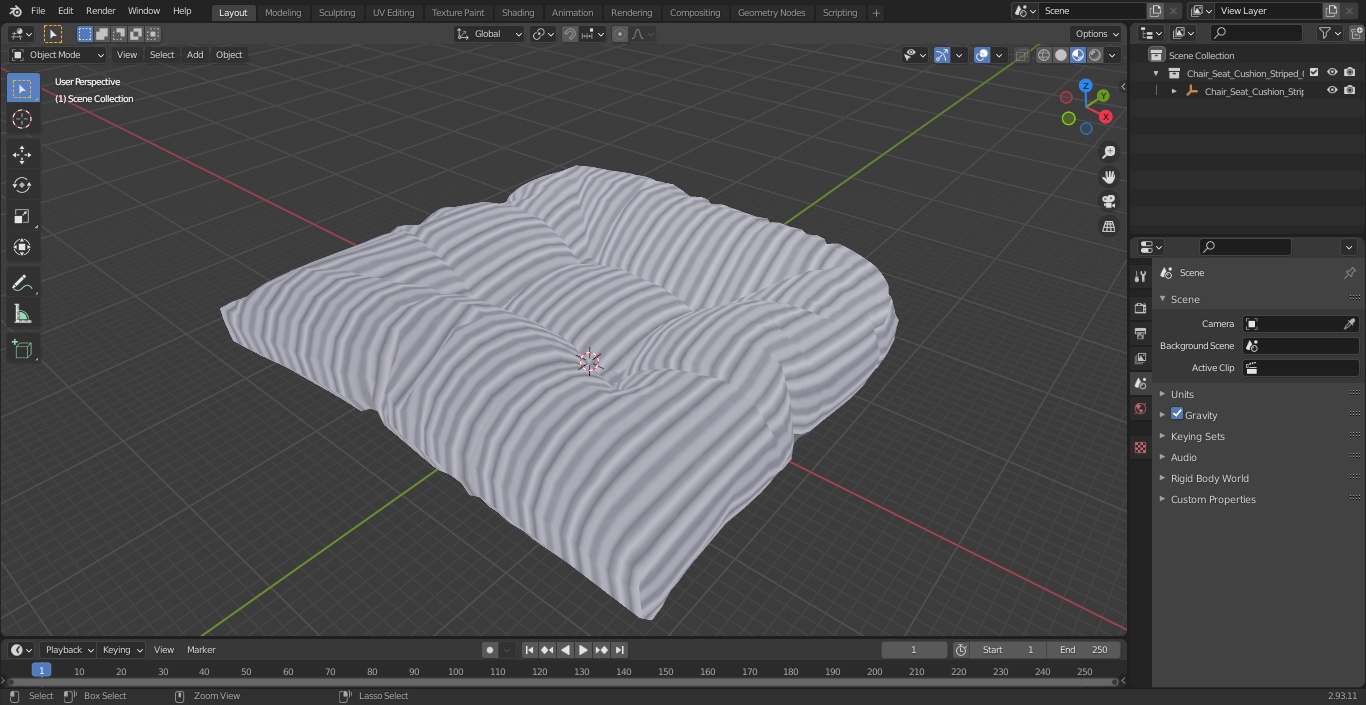Disable Chair_Seat_Cushion collection in renders

(x=1350, y=72)
